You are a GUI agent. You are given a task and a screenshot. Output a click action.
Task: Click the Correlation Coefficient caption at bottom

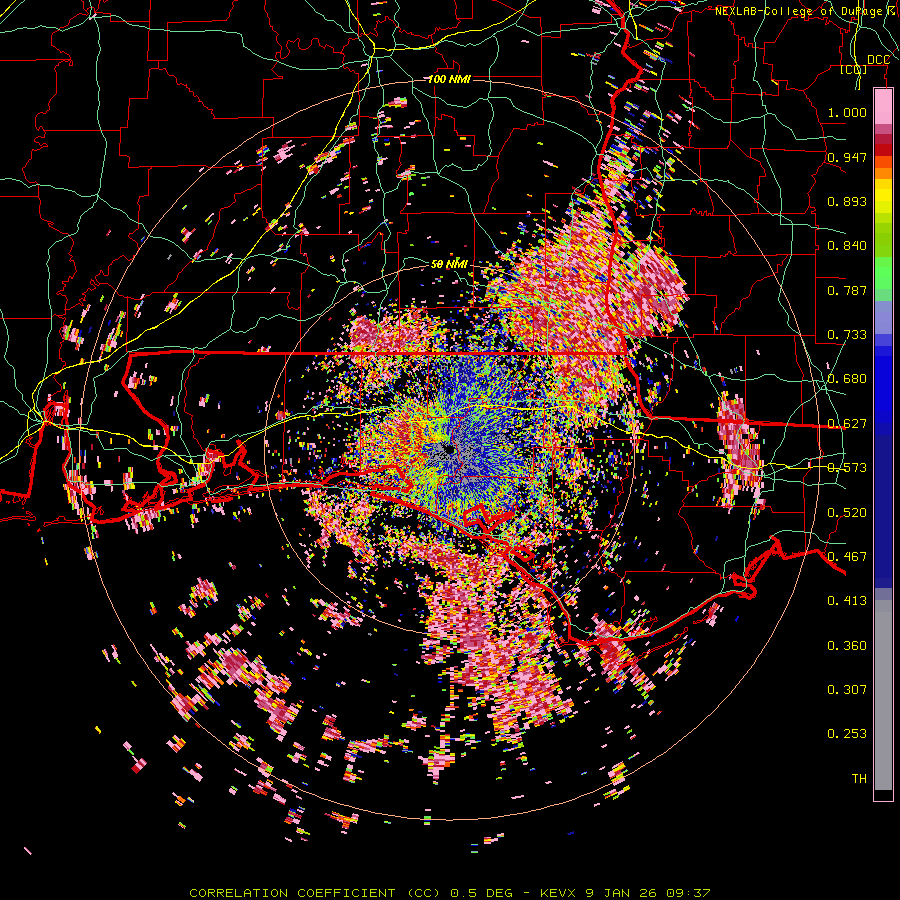449,893
